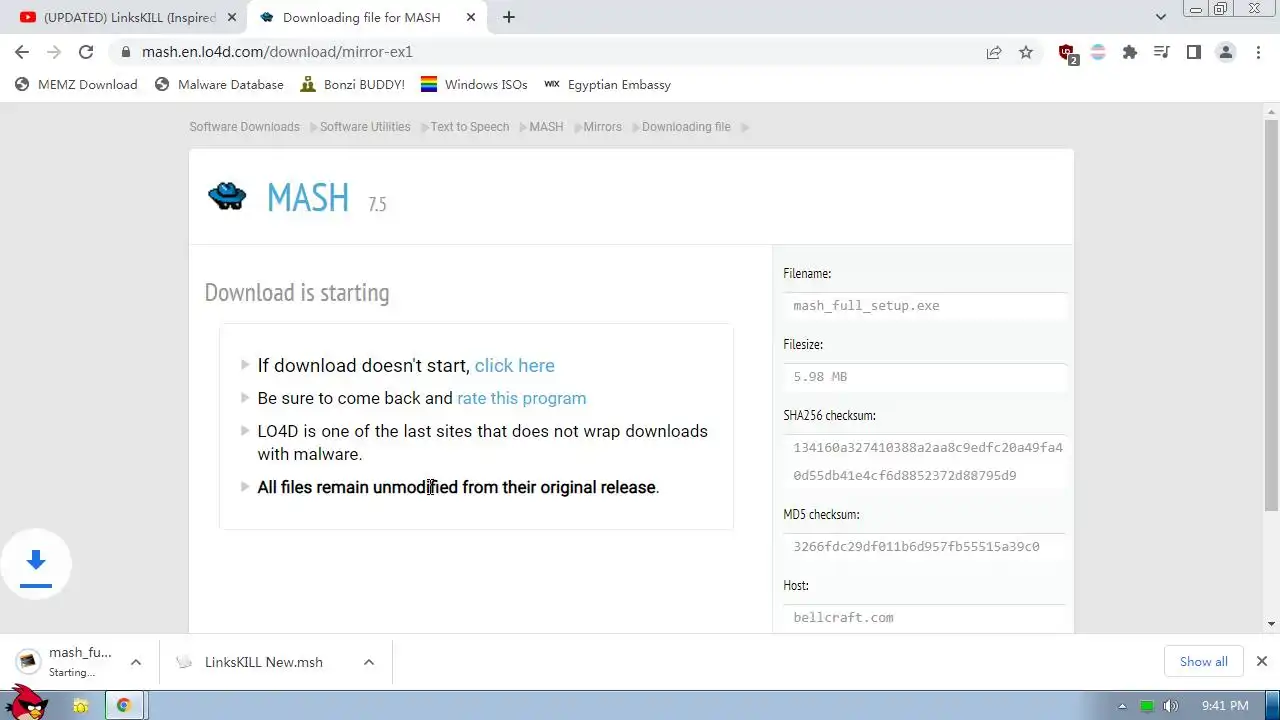
Task: Open the red shield extension icon
Action: (1067, 53)
